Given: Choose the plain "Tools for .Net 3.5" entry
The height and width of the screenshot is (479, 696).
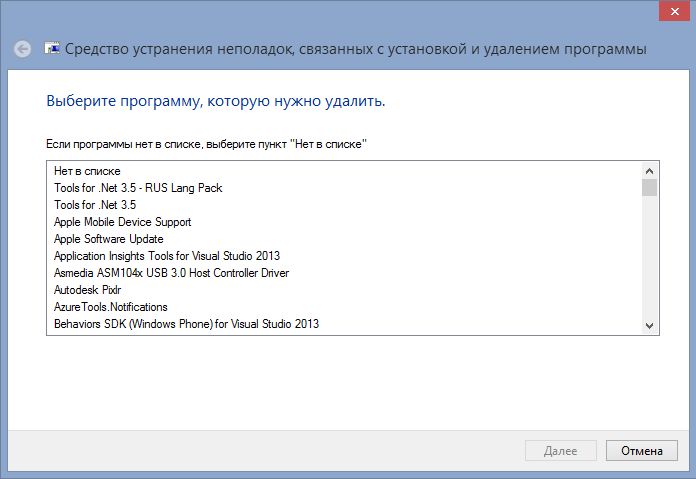Looking at the screenshot, I should point(95,205).
